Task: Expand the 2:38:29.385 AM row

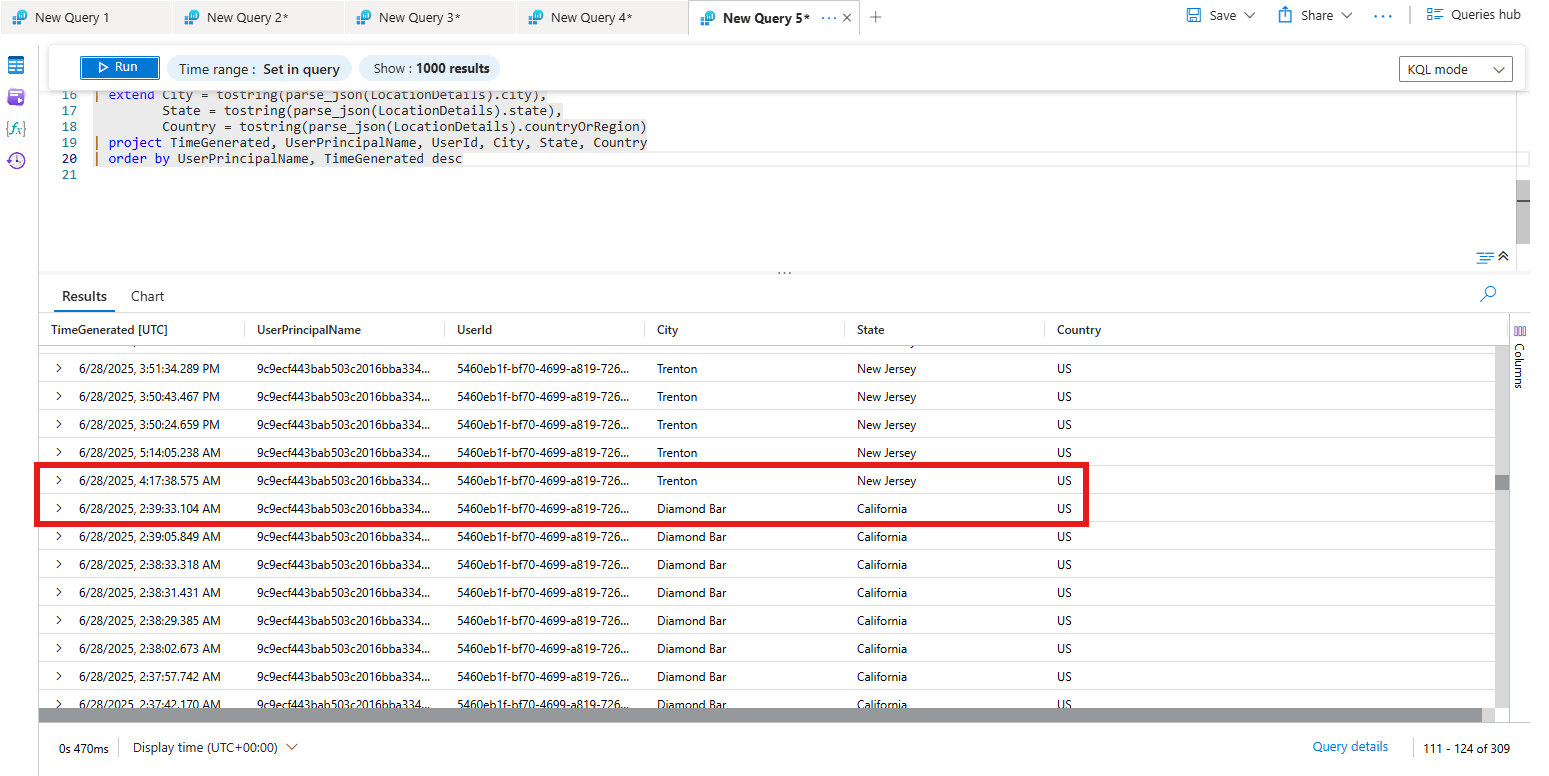Action: point(59,621)
